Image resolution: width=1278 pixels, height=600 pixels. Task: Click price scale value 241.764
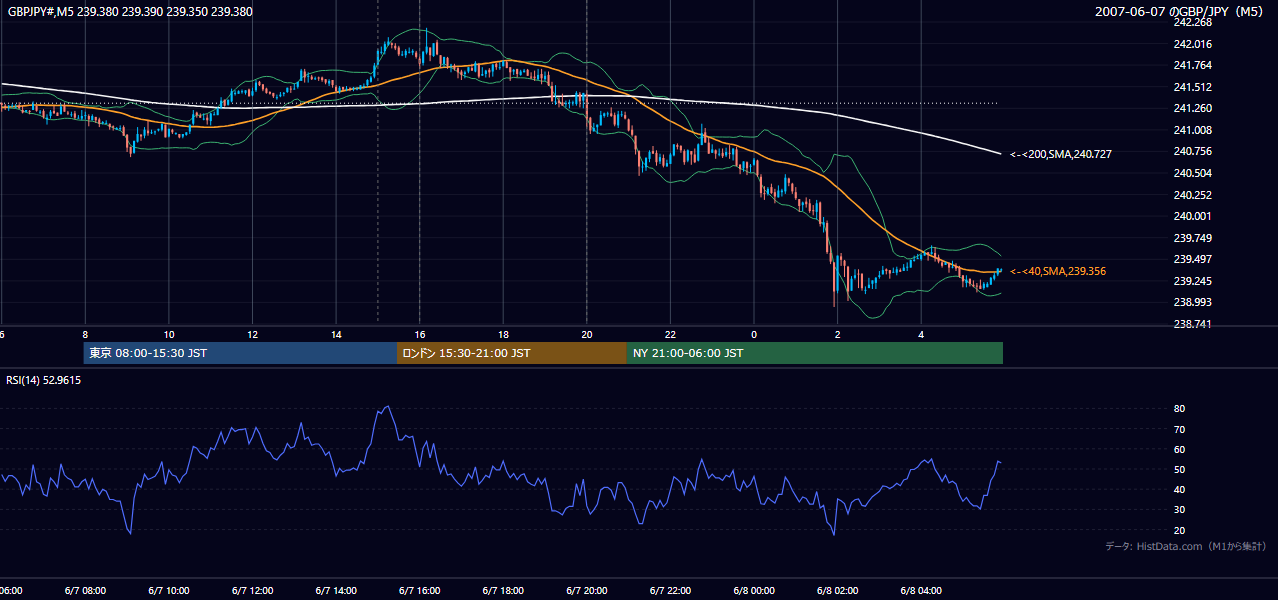tap(1192, 65)
